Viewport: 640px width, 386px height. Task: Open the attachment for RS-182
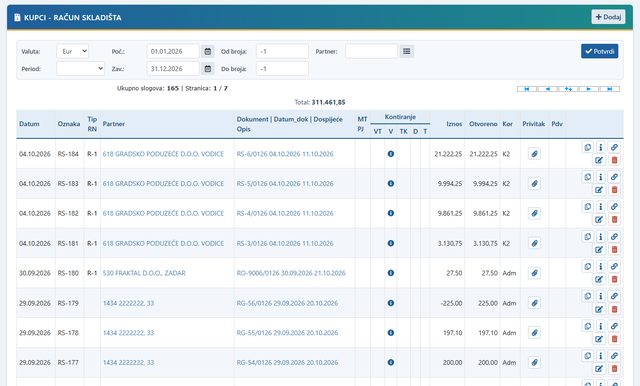(534, 213)
